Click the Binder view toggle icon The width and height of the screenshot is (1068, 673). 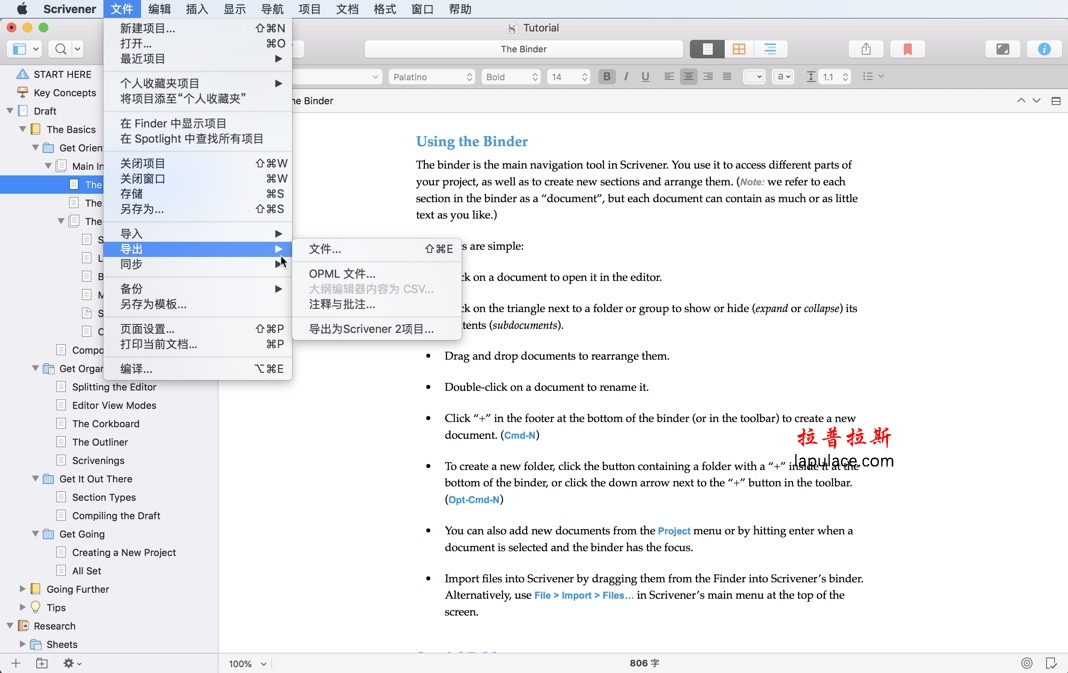20,49
